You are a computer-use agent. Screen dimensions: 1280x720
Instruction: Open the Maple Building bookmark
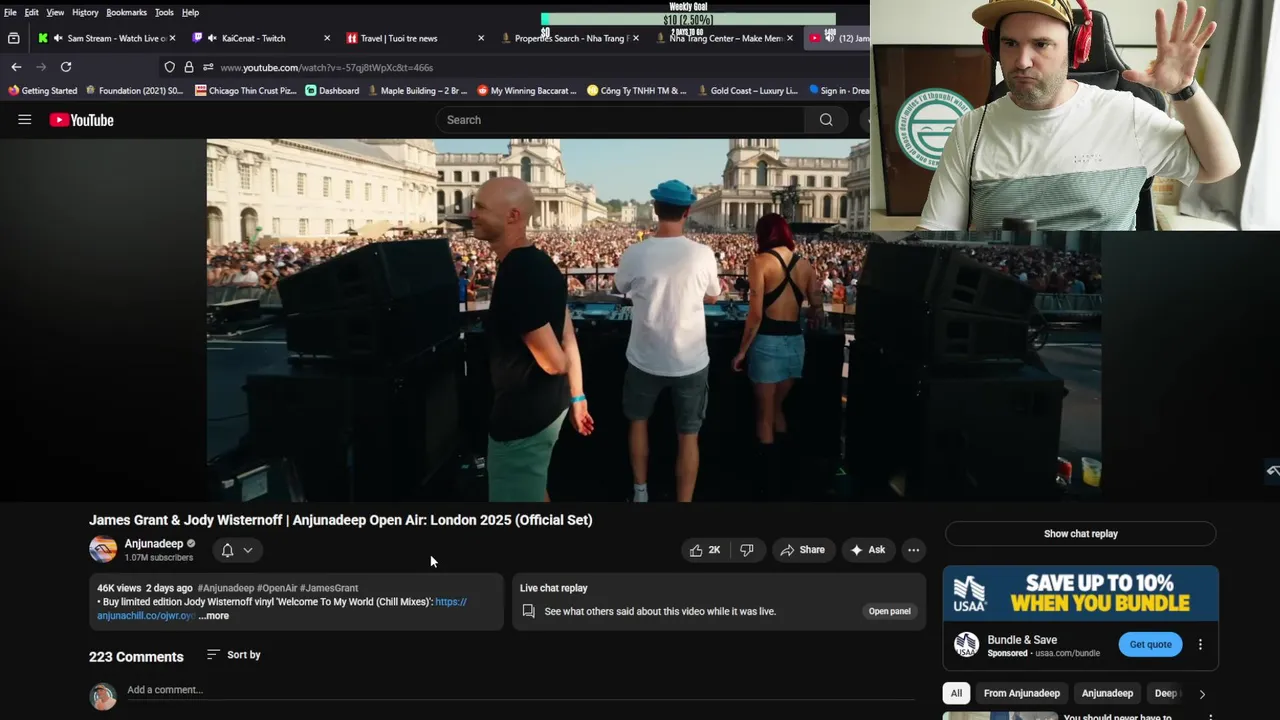pos(418,91)
